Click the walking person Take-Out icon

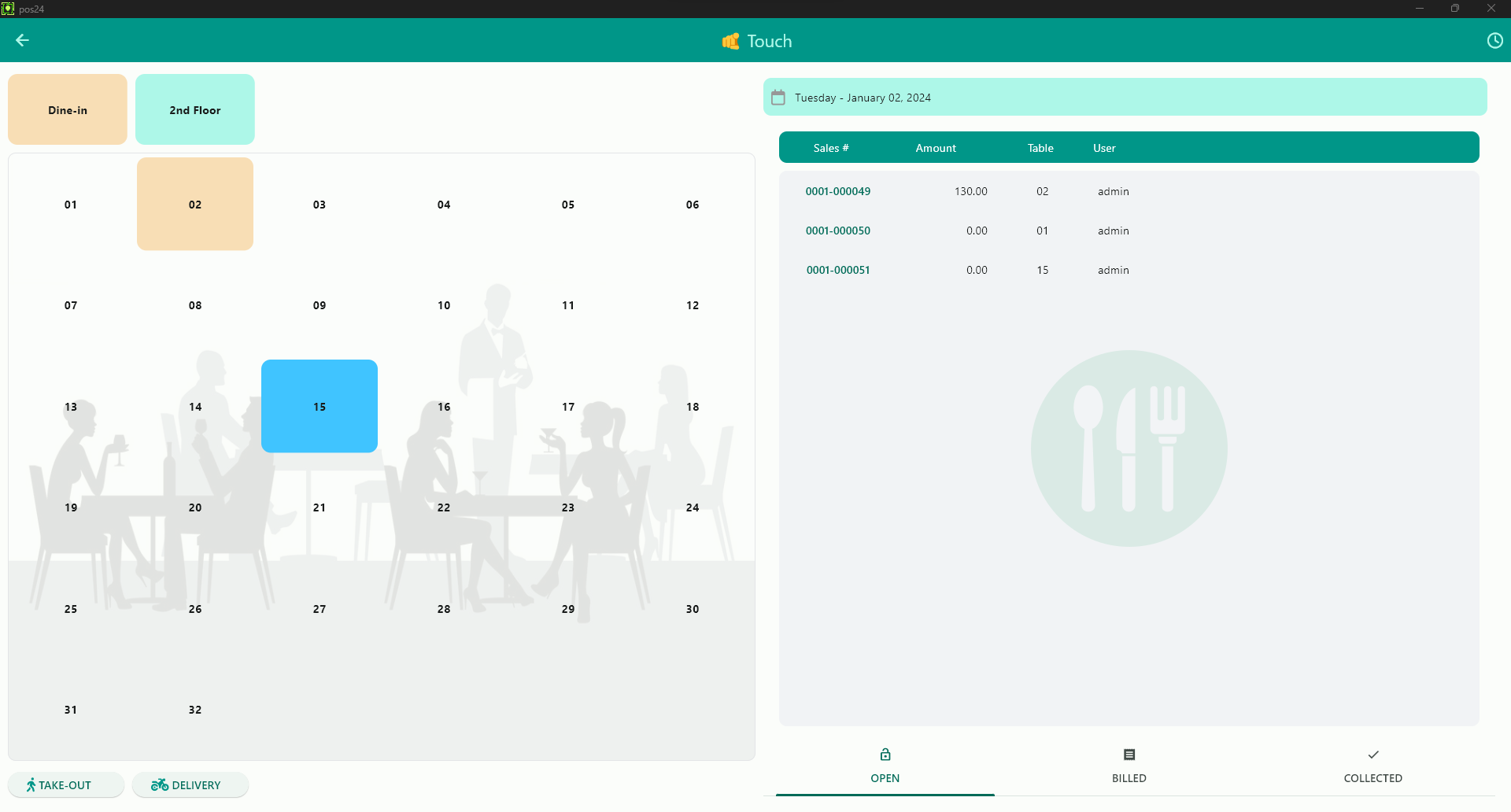pos(31,785)
